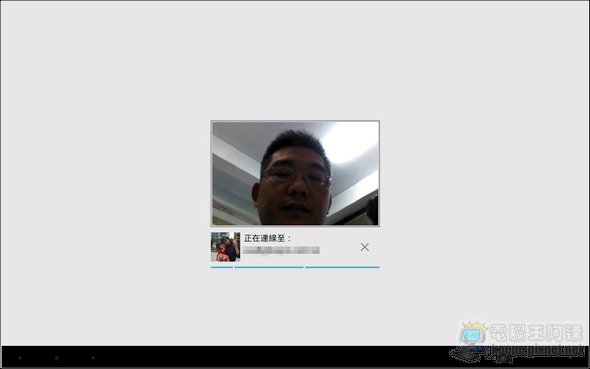
Task: Tap the dimmed Recent apps dot in navigation bar
Action: 93,358
